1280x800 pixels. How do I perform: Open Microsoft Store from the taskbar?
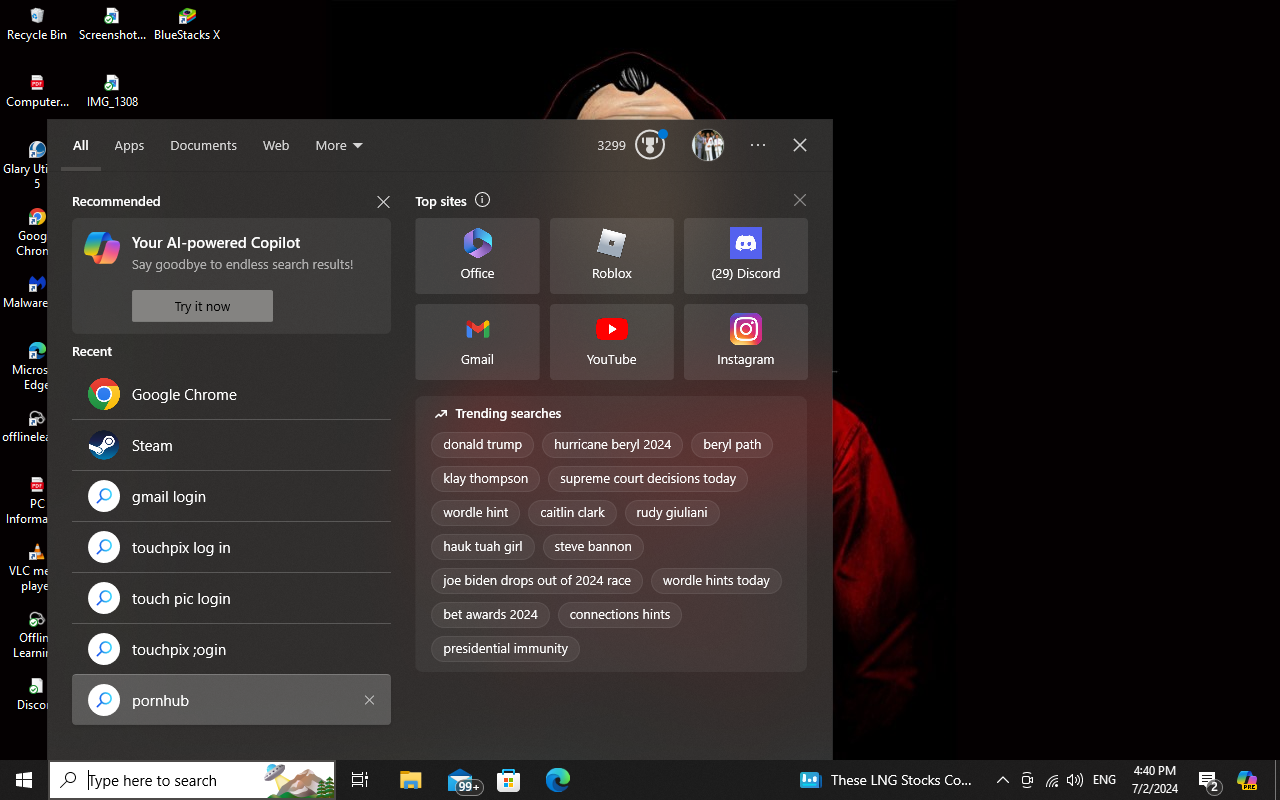click(509, 780)
